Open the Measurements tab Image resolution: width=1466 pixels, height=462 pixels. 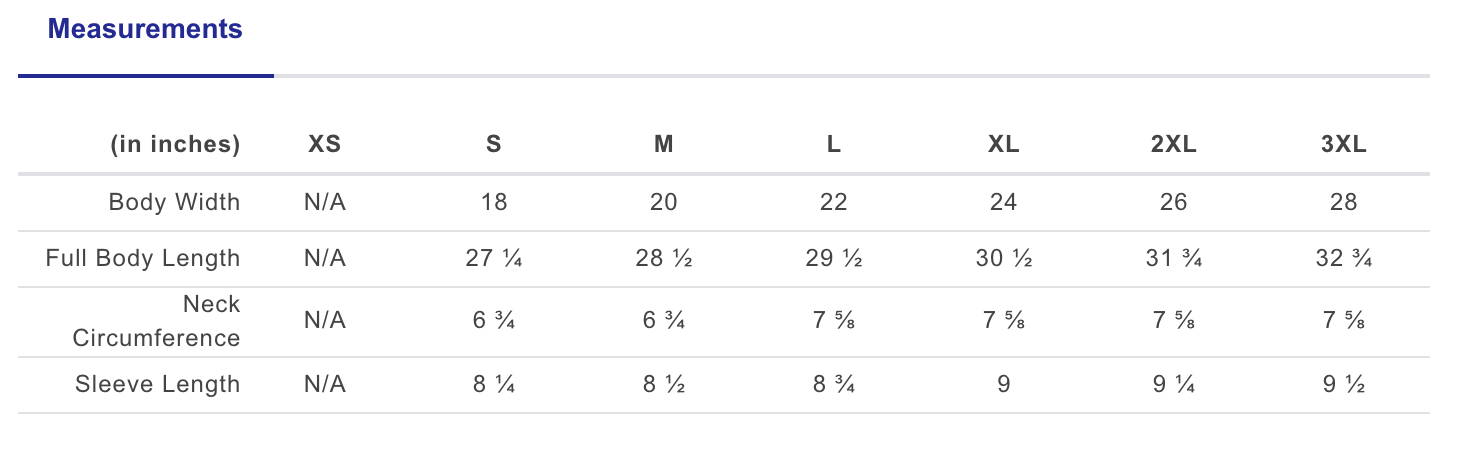(x=145, y=29)
